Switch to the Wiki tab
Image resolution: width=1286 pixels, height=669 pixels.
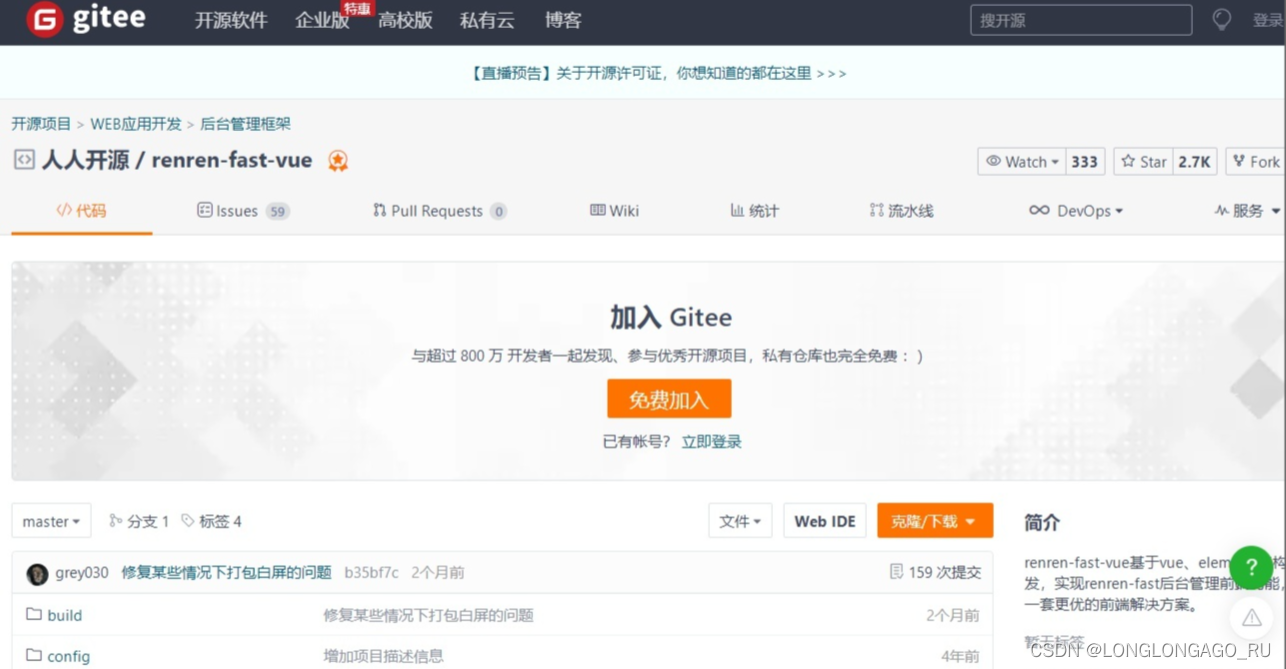(x=614, y=211)
